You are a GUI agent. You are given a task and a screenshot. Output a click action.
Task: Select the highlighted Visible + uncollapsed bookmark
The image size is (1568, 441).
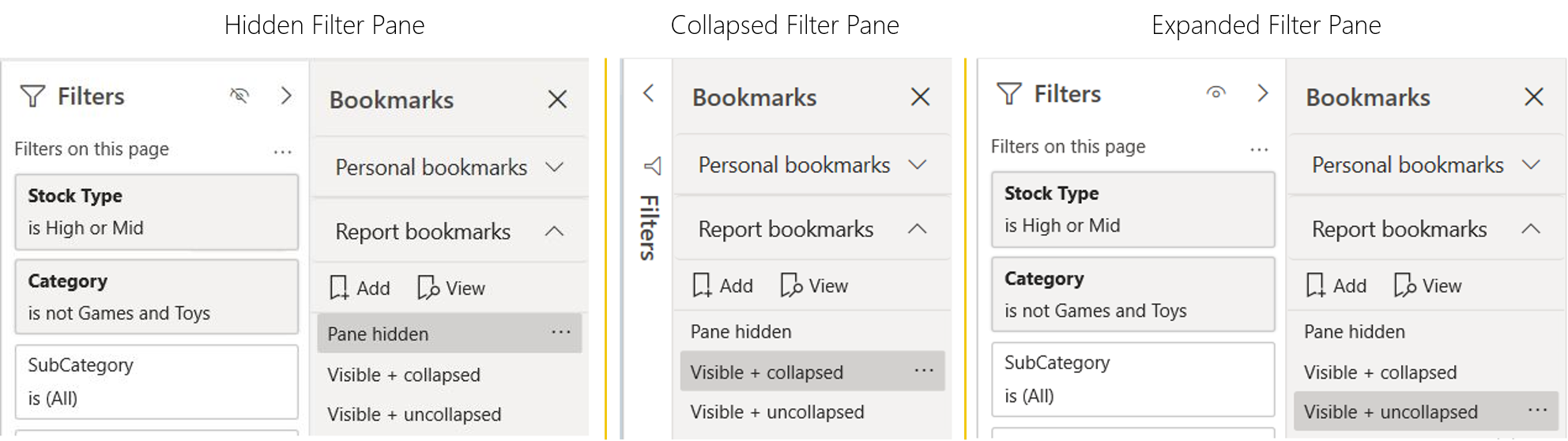[1390, 412]
